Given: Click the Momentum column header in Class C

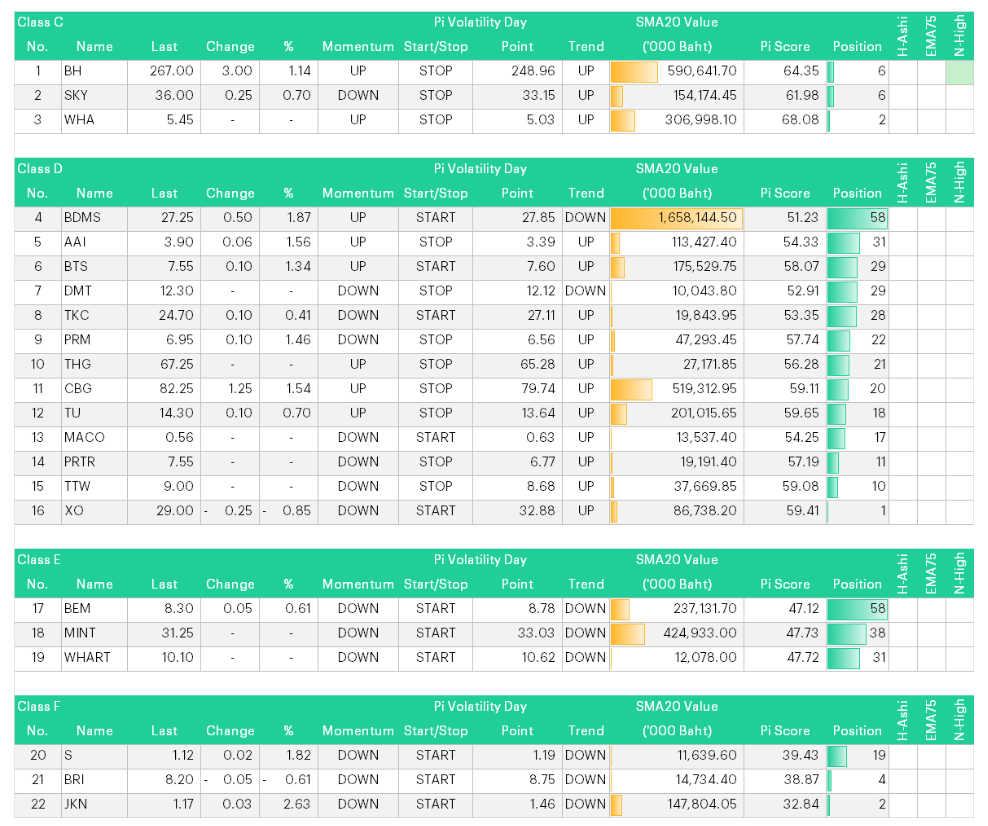Looking at the screenshot, I should [x=358, y=47].
